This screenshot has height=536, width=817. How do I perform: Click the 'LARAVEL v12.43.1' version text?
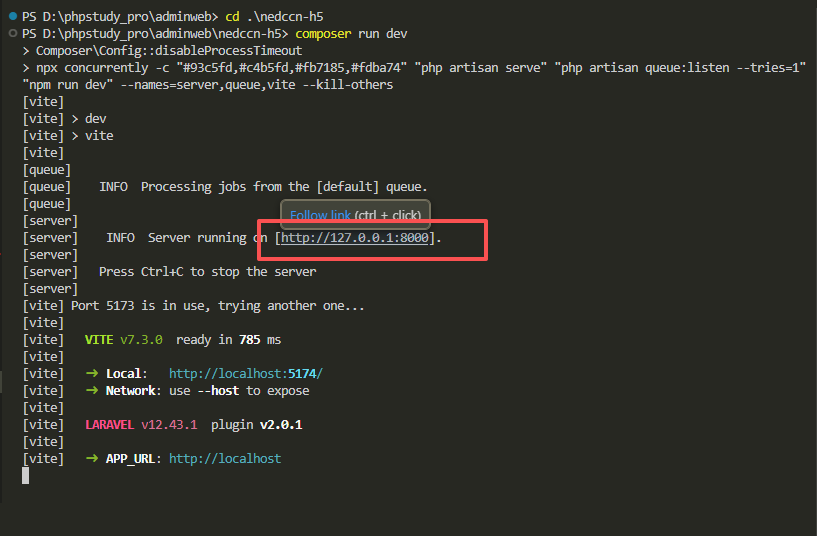pos(141,425)
